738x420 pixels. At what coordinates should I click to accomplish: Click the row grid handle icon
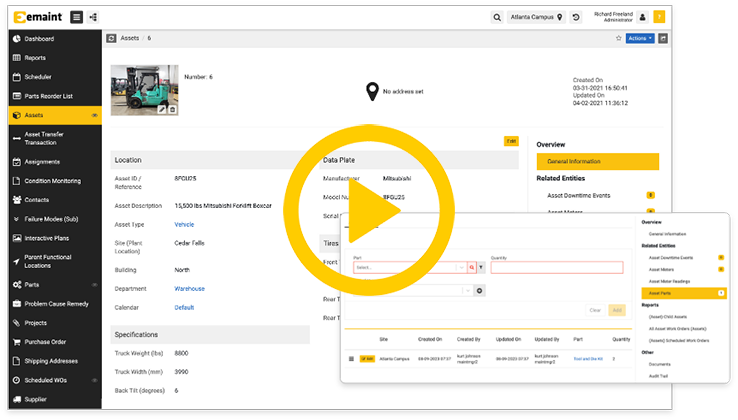pyautogui.click(x=351, y=359)
